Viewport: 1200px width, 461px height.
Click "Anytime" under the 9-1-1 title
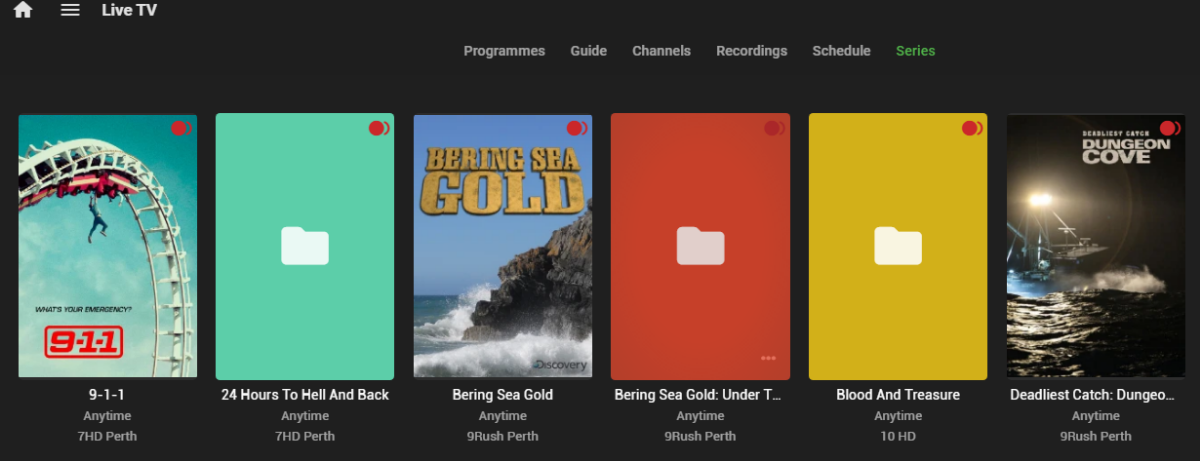point(107,416)
